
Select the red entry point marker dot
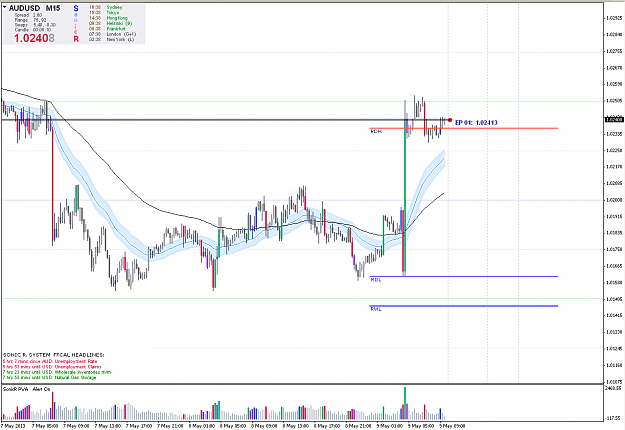point(450,120)
